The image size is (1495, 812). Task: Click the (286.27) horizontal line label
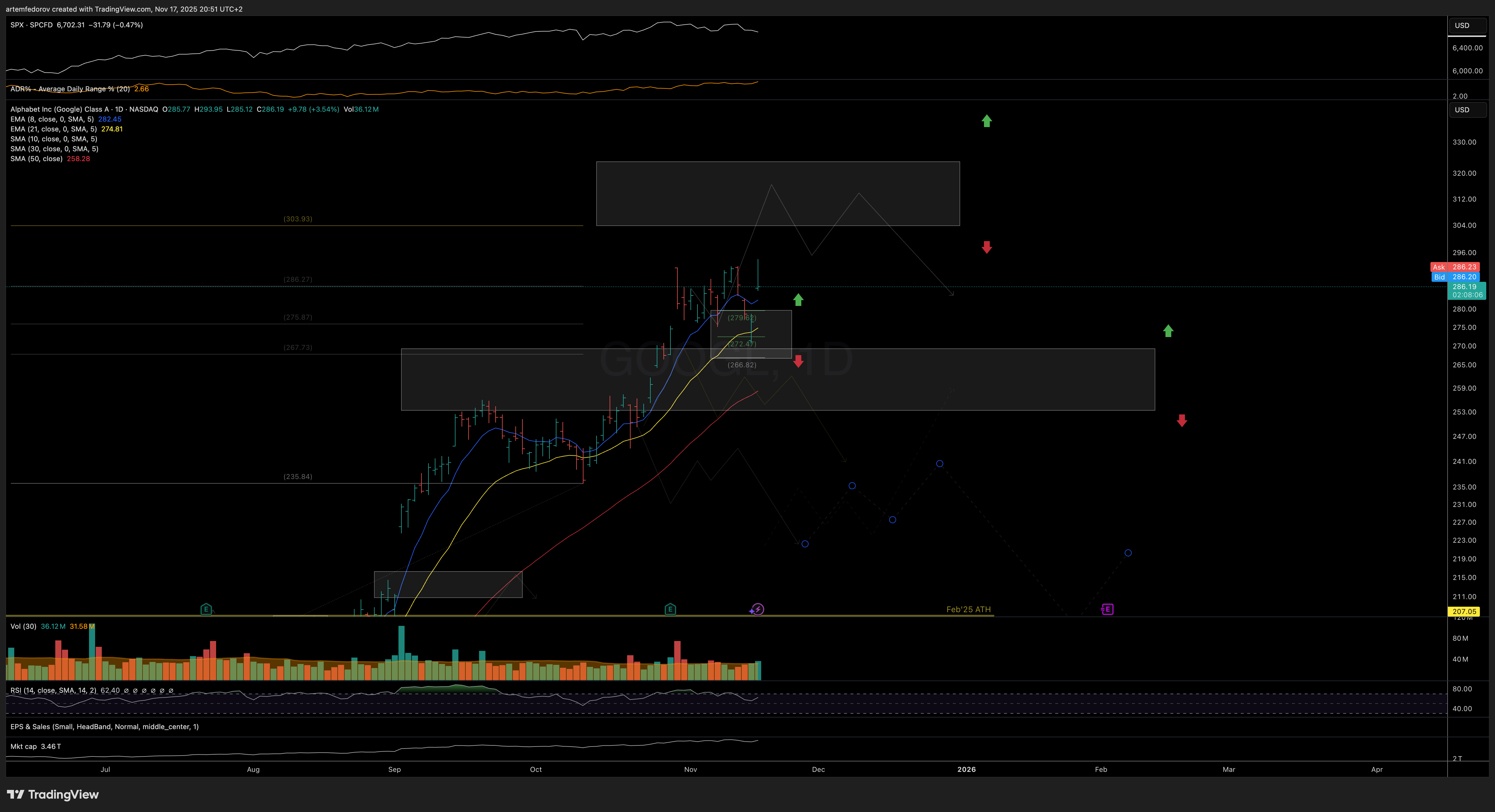tap(298, 279)
